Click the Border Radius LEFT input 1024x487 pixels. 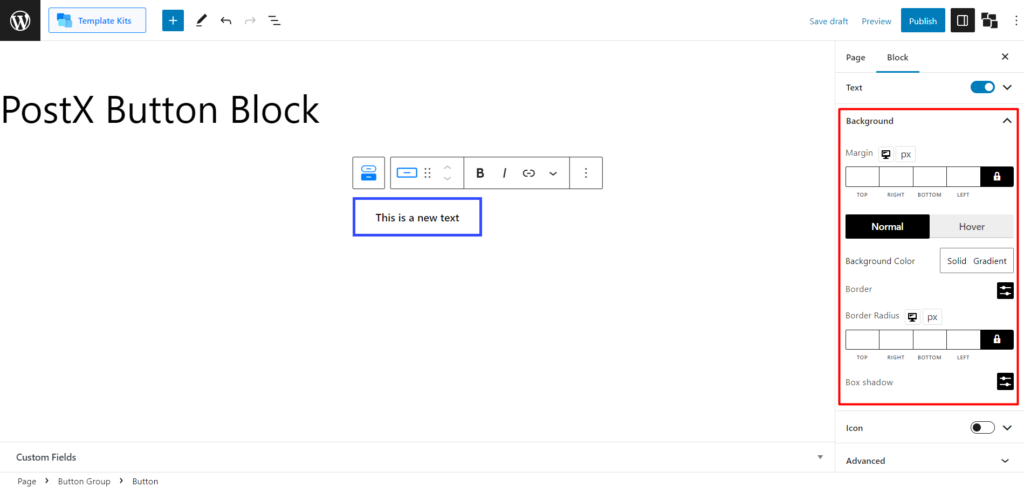(963, 339)
